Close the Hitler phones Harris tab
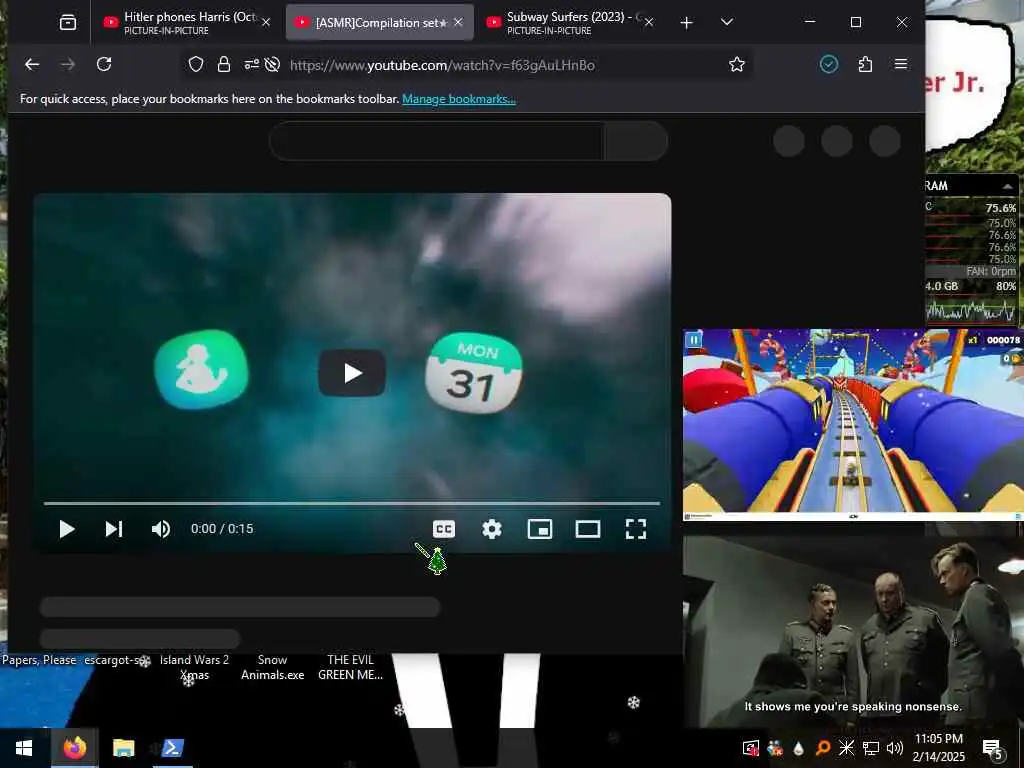Screen dimensions: 1024x768 click(266, 23)
